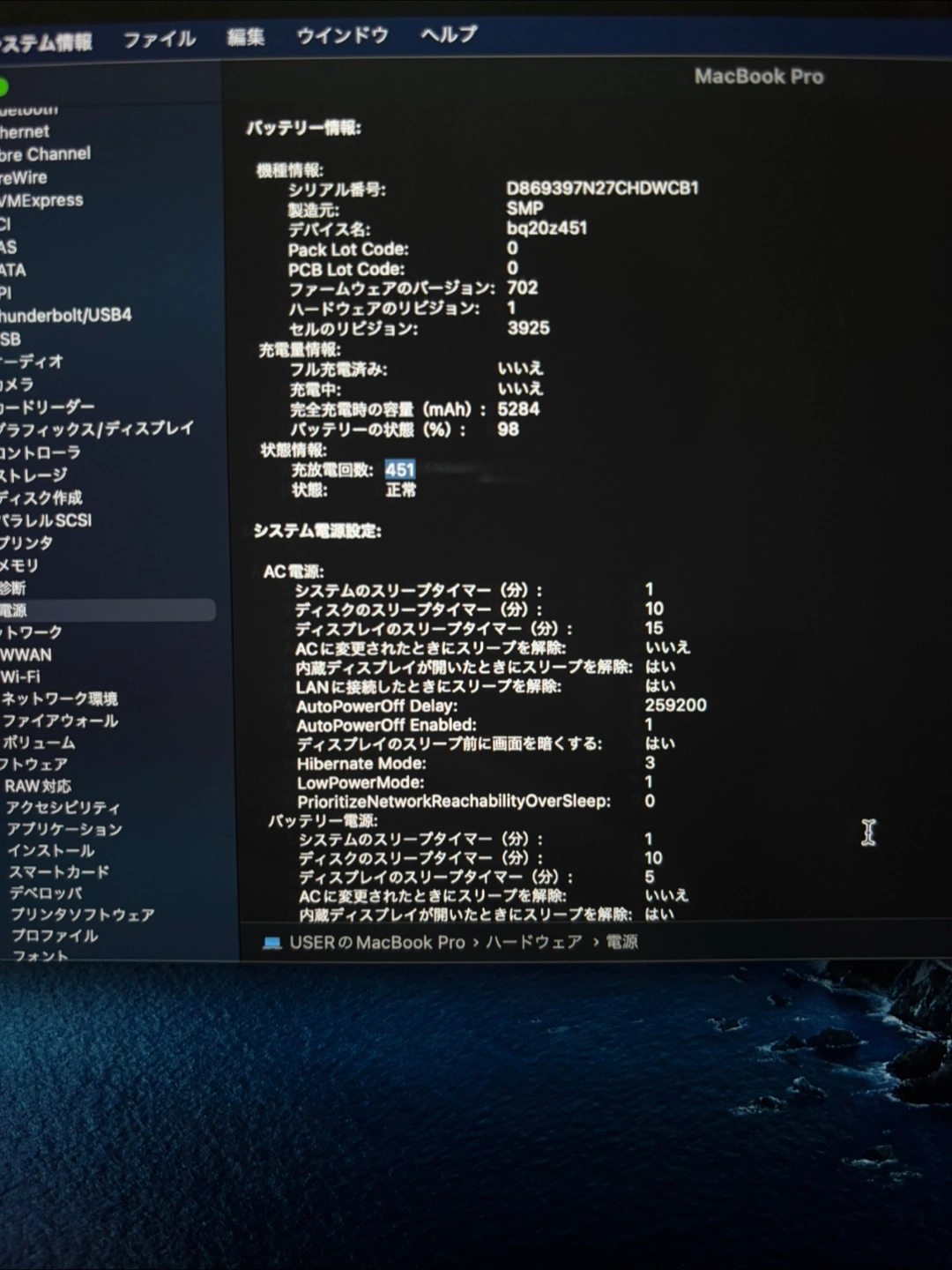The height and width of the screenshot is (1270, 952).
Task: Open the 編集 menu in menu bar
Action: (245, 37)
